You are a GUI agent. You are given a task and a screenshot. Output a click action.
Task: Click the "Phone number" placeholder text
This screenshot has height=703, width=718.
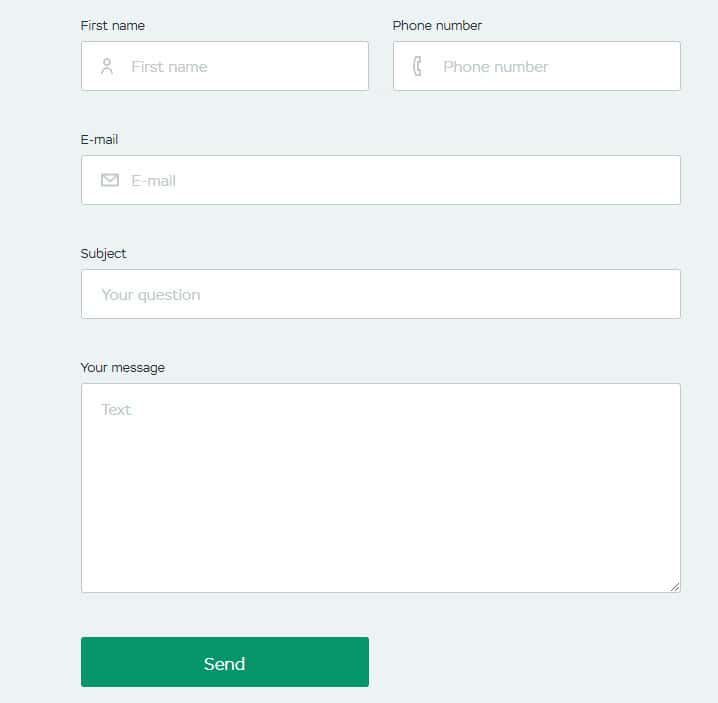(x=495, y=67)
